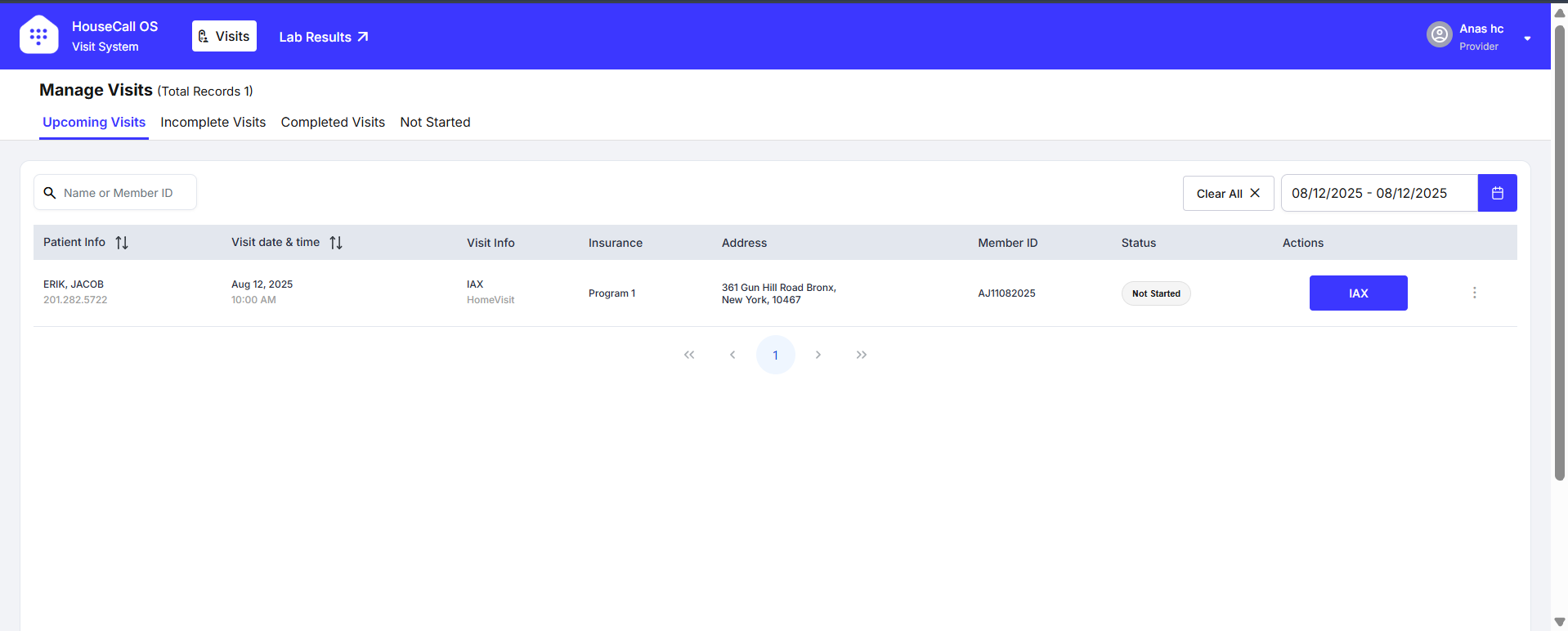Open the 08/12/2025 date range field
The image size is (1568, 631).
[x=1378, y=193]
